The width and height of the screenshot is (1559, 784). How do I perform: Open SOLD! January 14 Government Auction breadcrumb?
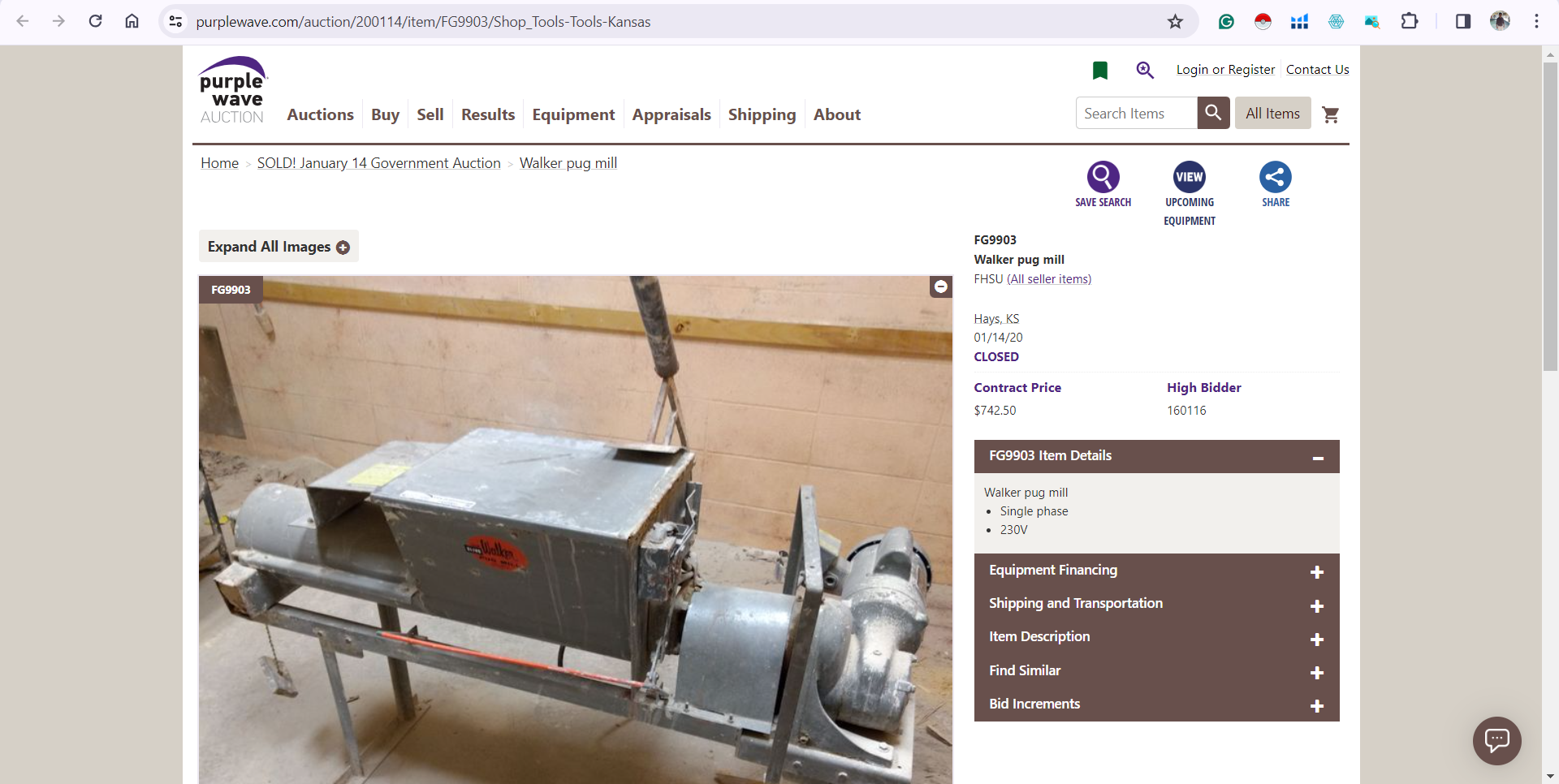(378, 163)
